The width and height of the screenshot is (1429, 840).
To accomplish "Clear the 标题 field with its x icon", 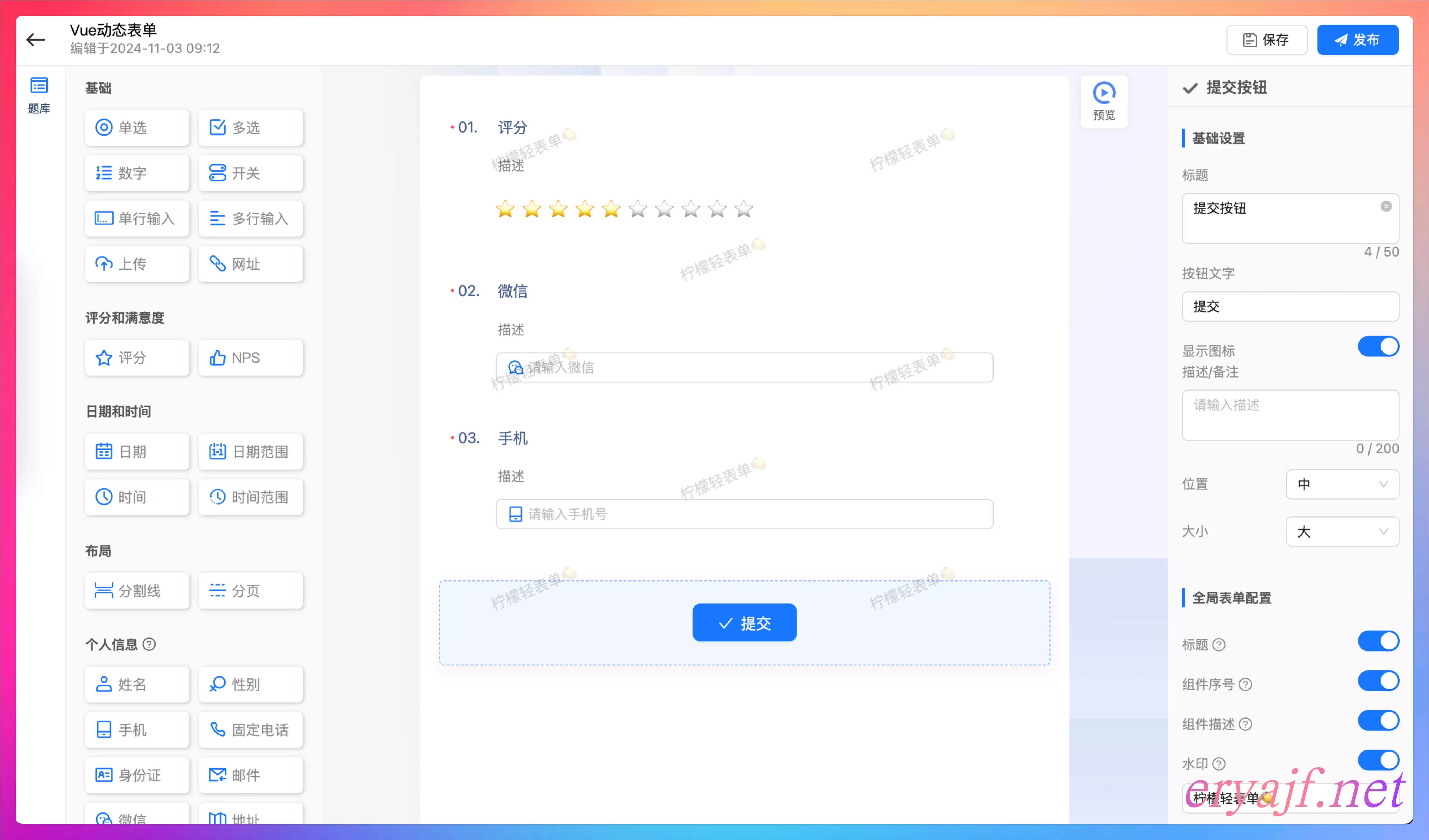I will click(x=1386, y=206).
